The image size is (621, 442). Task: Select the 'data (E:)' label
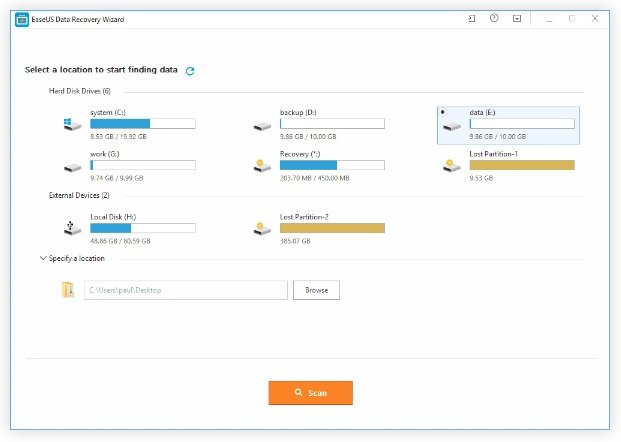(x=482, y=112)
